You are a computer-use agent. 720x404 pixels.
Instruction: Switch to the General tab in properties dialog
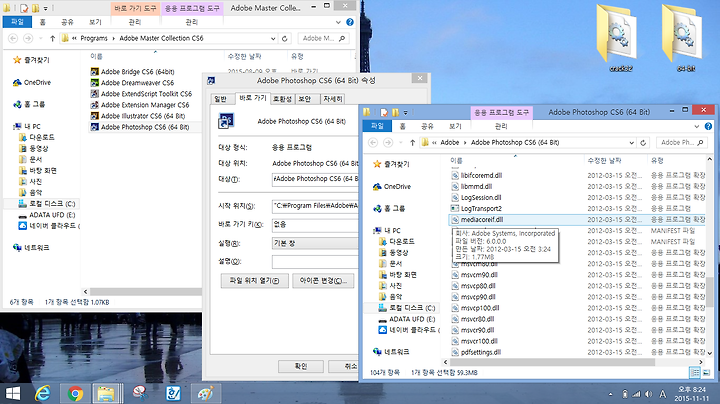(x=221, y=99)
